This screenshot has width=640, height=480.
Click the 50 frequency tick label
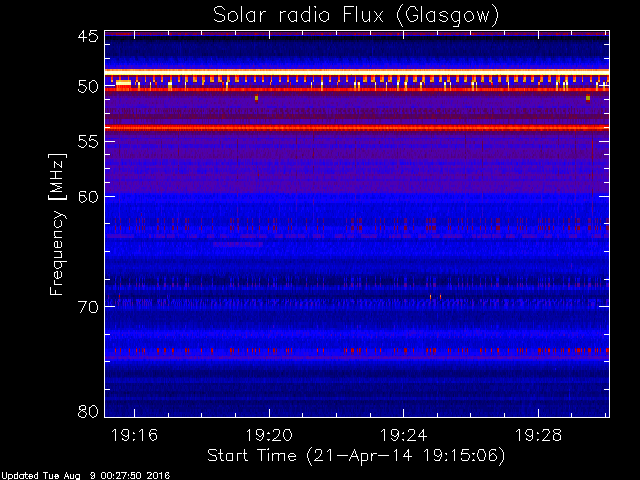click(x=88, y=87)
